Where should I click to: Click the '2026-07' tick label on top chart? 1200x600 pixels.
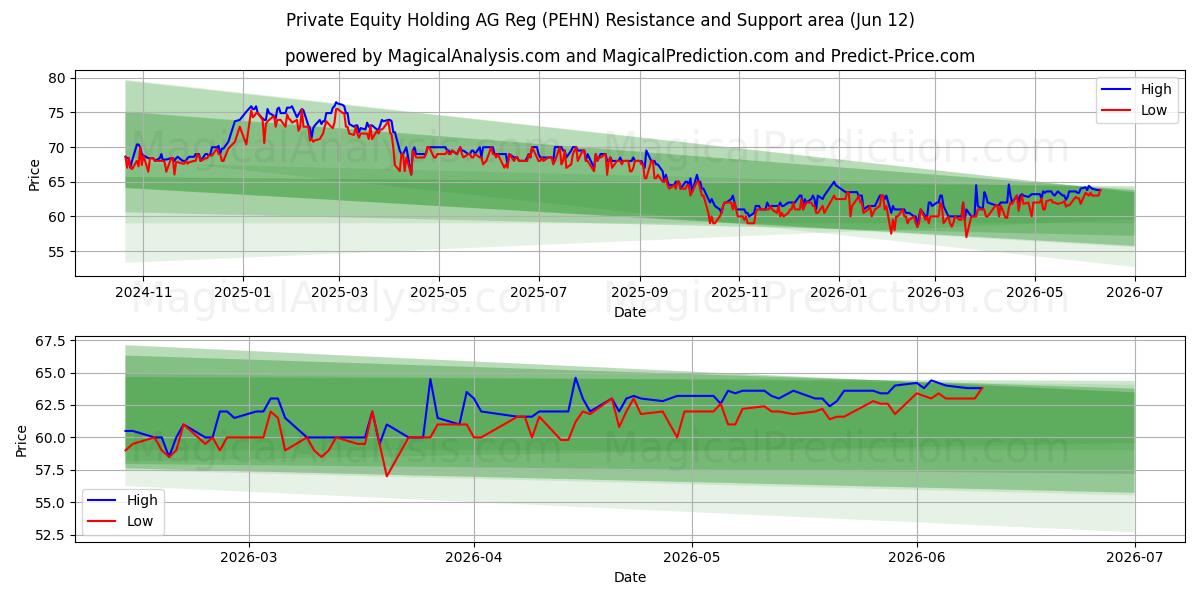coord(1134,292)
